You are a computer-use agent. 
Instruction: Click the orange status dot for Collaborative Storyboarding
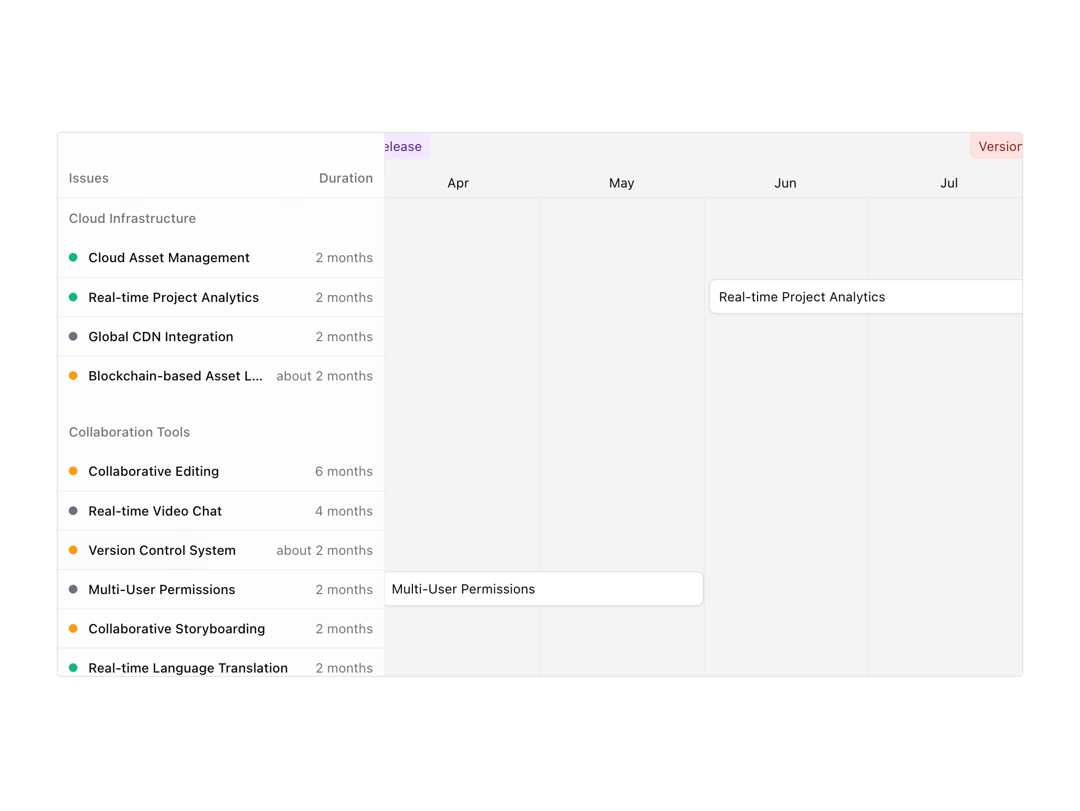pos(73,628)
